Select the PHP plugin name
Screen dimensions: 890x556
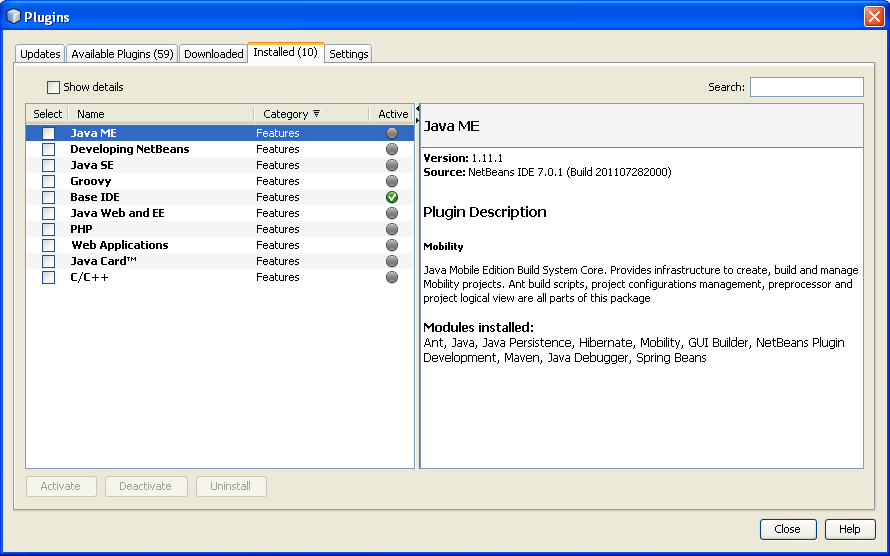(x=81, y=229)
